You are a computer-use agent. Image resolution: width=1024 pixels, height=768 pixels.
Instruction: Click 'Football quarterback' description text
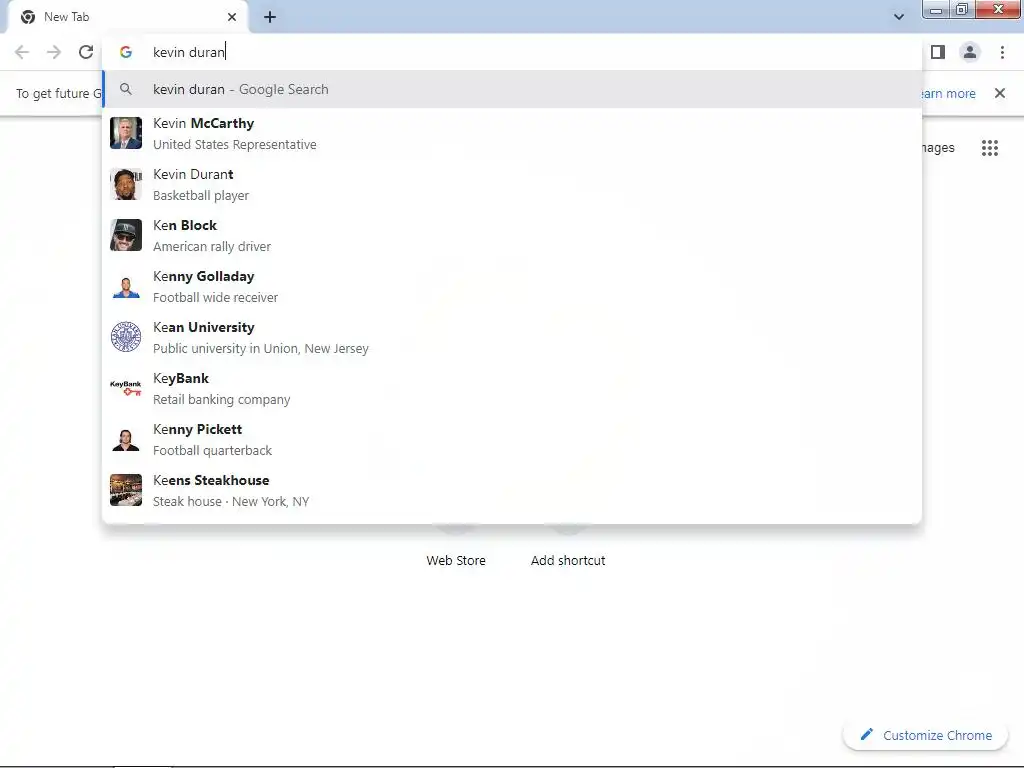point(212,451)
